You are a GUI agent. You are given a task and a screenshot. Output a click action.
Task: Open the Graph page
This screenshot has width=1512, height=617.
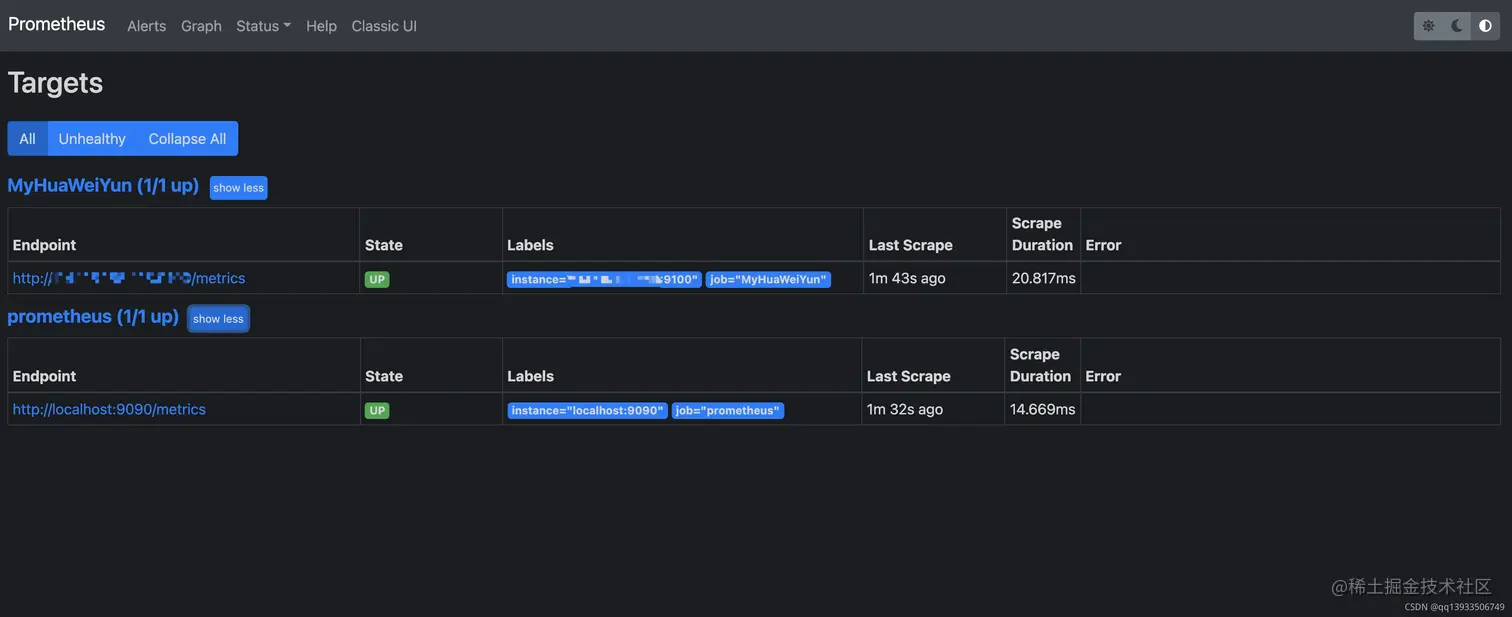coord(201,26)
